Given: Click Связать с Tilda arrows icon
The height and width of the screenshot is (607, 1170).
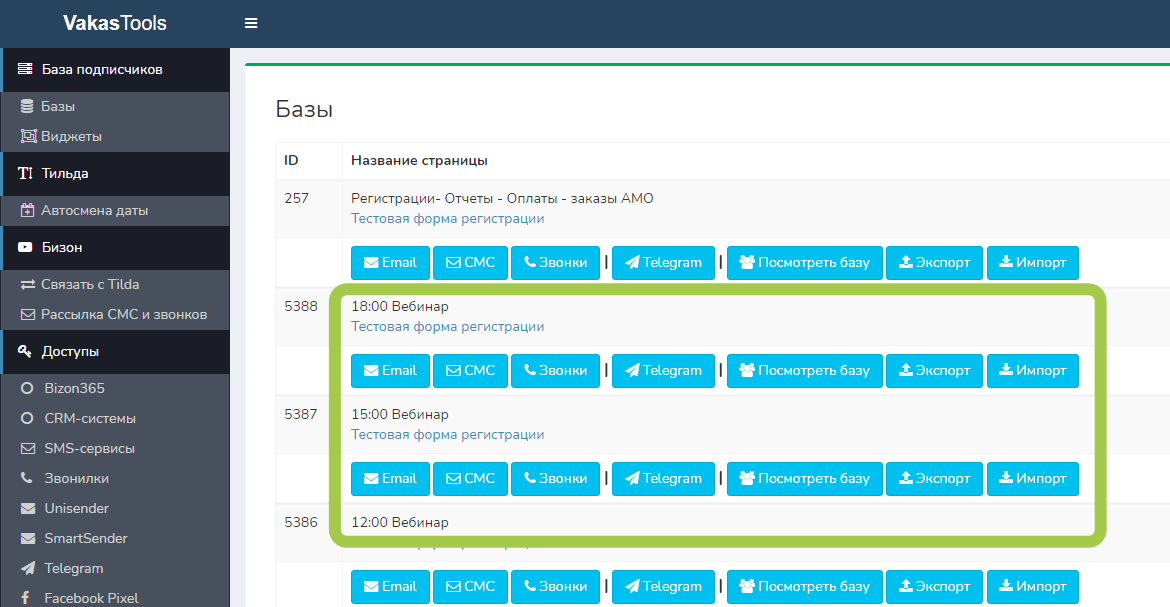Looking at the screenshot, I should (27, 285).
